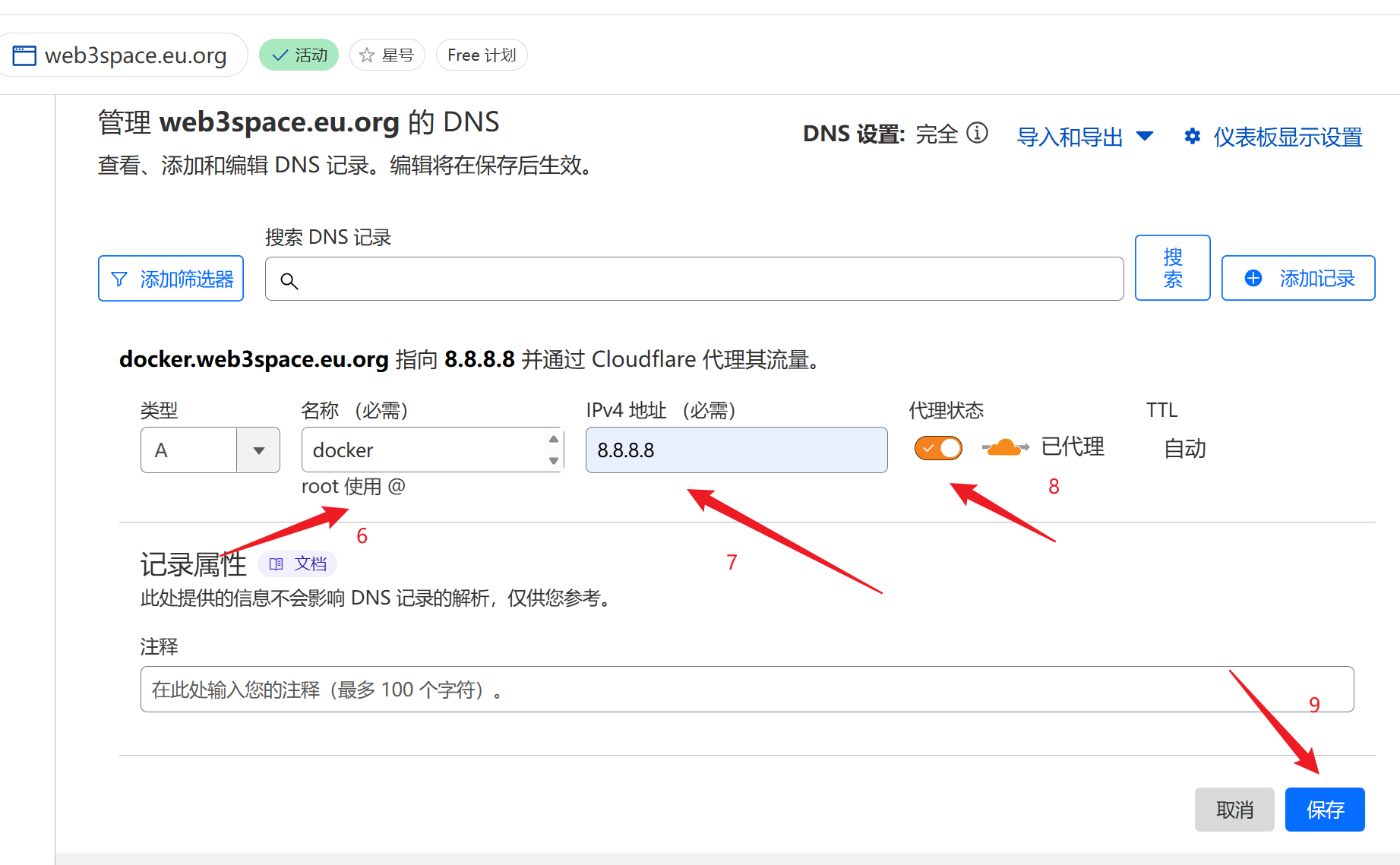The image size is (1400, 865).
Task: Click the plus icon on 添加记录 button
Action: pos(1252,278)
